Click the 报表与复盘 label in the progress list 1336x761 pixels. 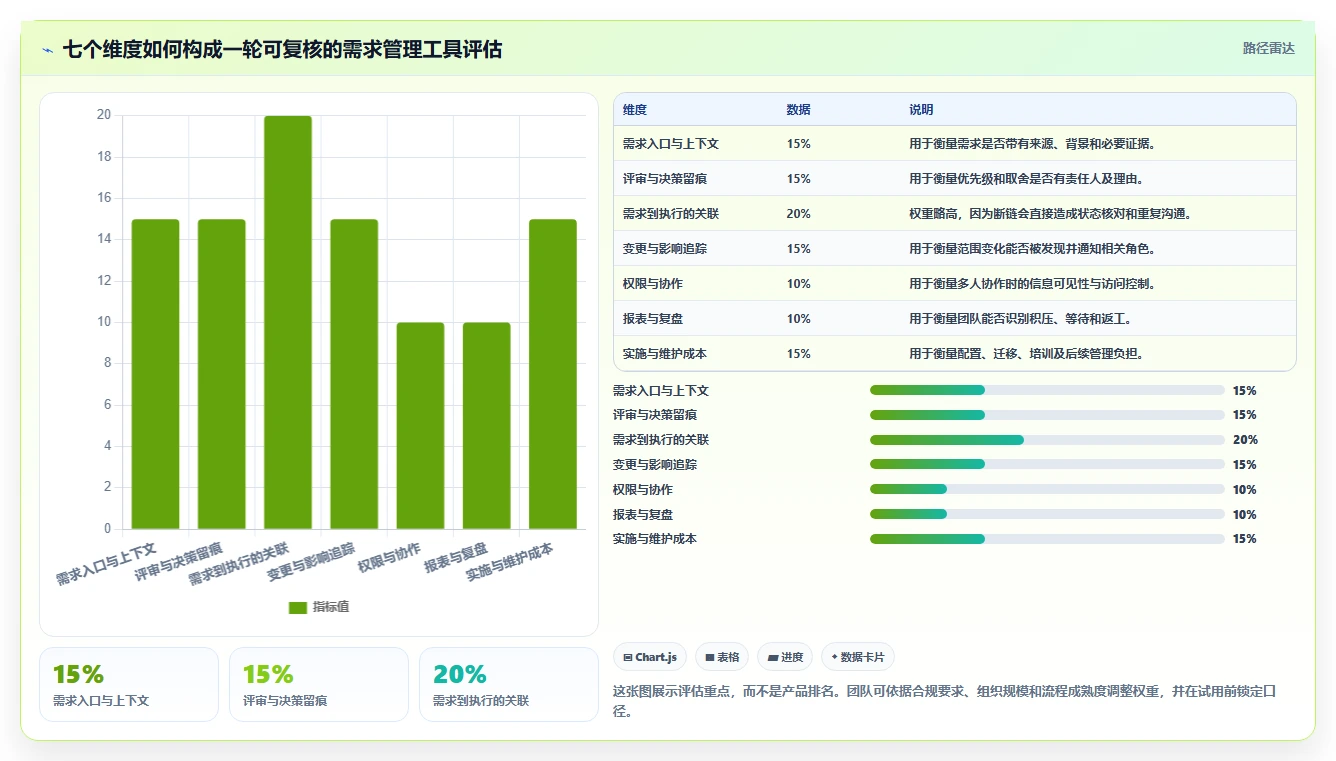[x=643, y=514]
